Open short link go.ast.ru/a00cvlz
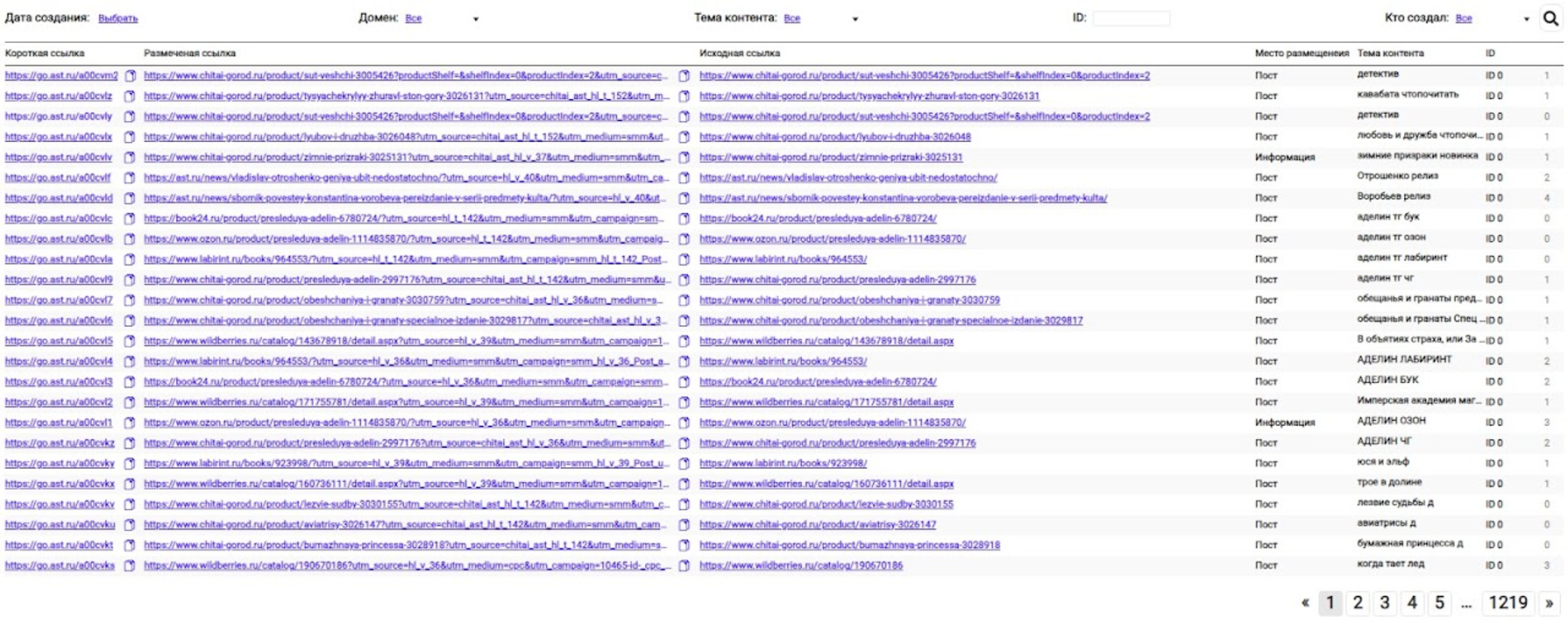1568x624 pixels. (59, 96)
